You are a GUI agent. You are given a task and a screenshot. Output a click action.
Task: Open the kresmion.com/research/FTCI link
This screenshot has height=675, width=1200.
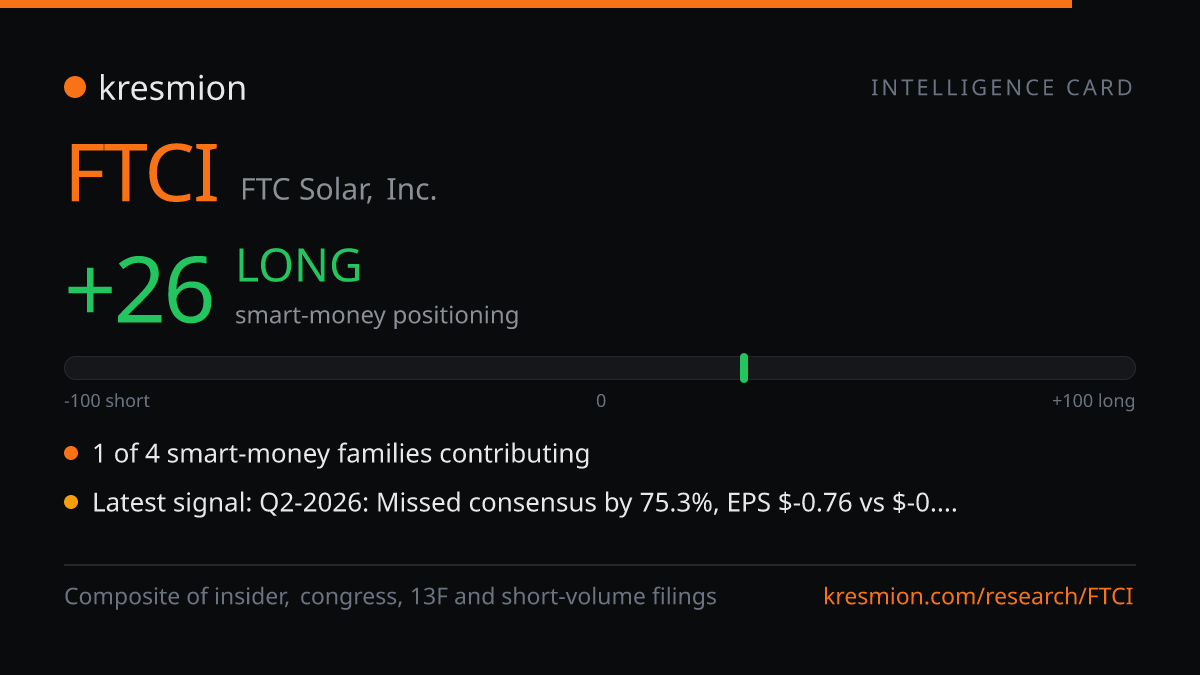[x=979, y=597]
